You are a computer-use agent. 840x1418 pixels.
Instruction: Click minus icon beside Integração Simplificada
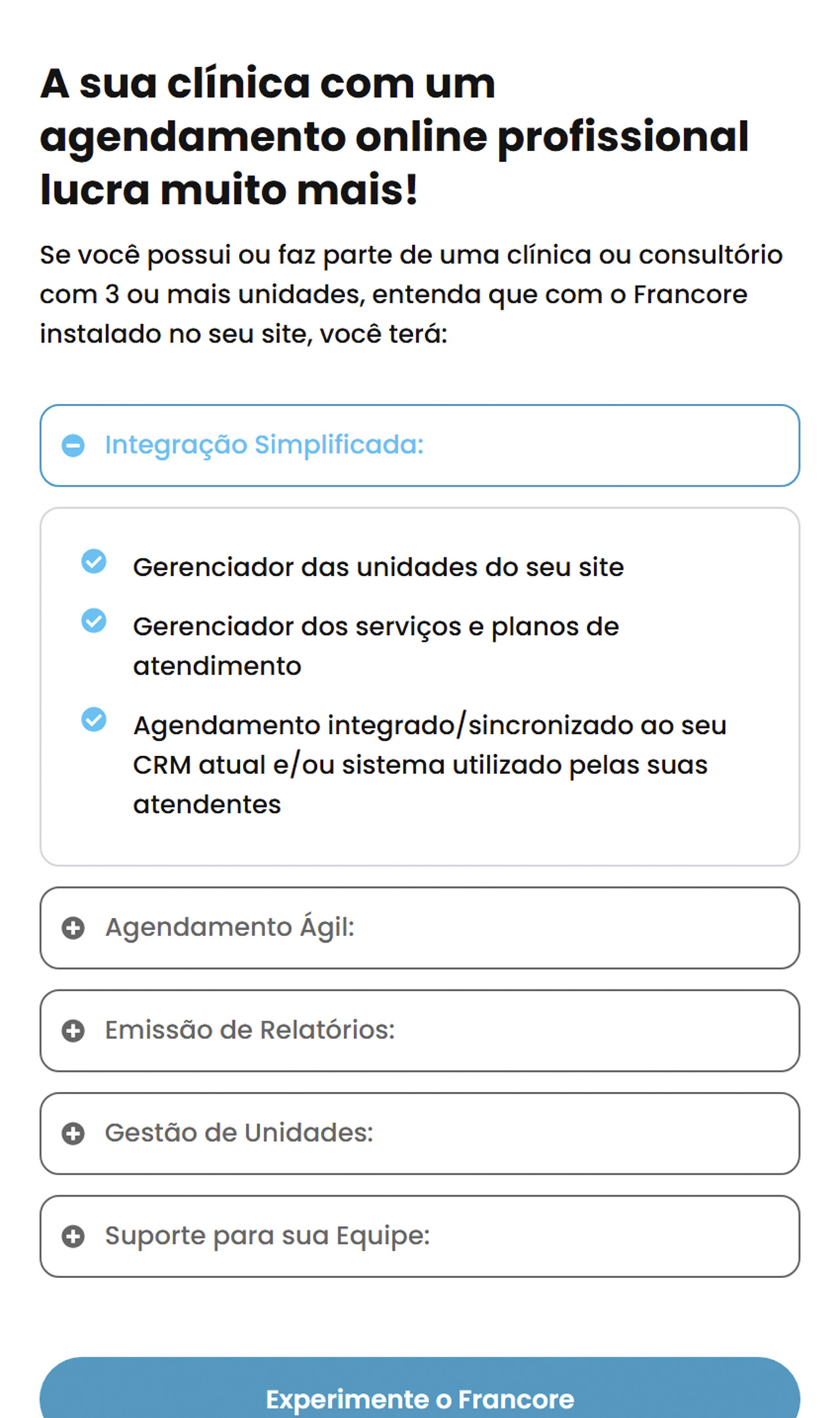[x=73, y=445]
